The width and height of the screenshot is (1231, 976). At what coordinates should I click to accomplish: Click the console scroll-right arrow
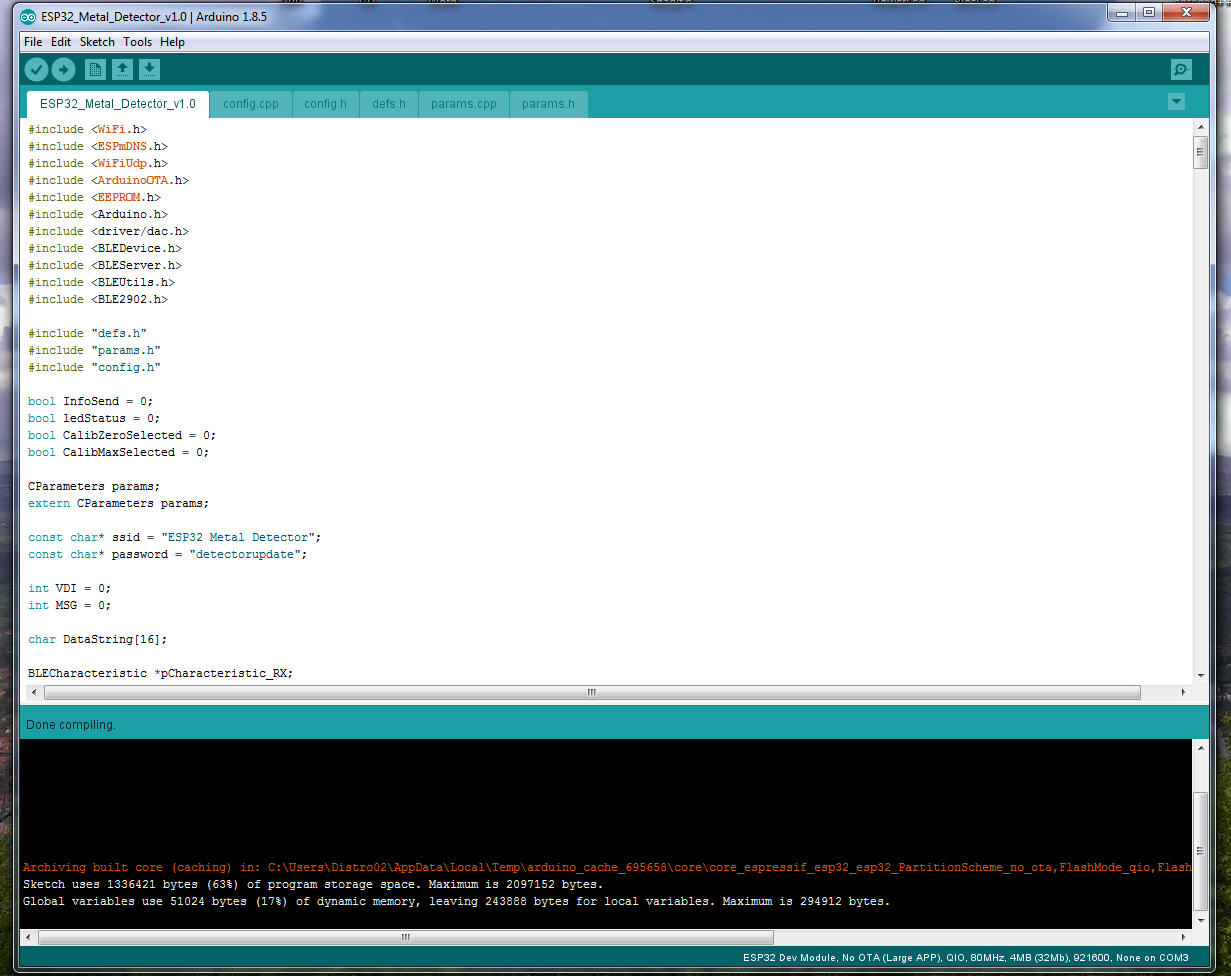[x=1184, y=938]
